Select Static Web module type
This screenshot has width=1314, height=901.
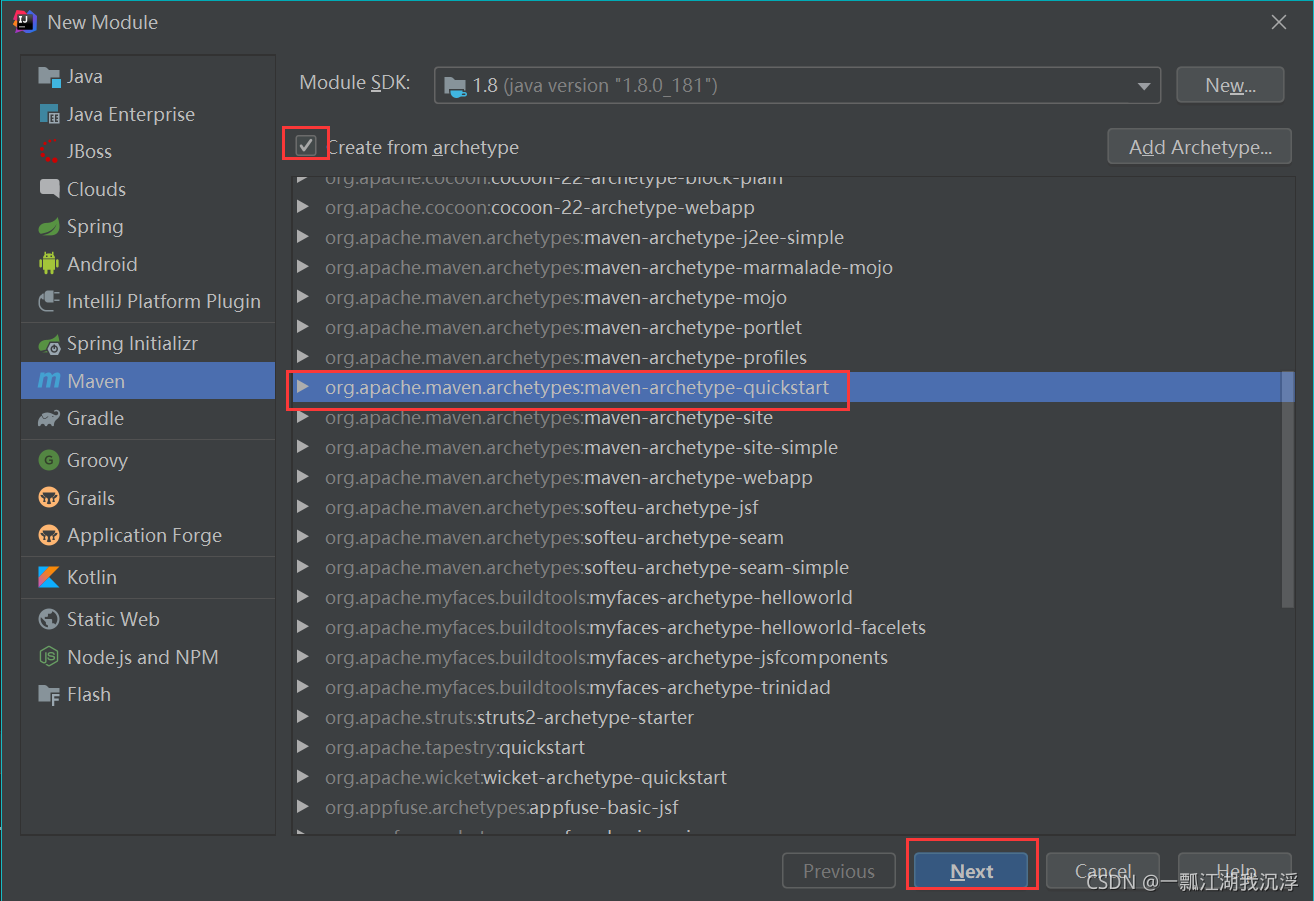coord(148,620)
